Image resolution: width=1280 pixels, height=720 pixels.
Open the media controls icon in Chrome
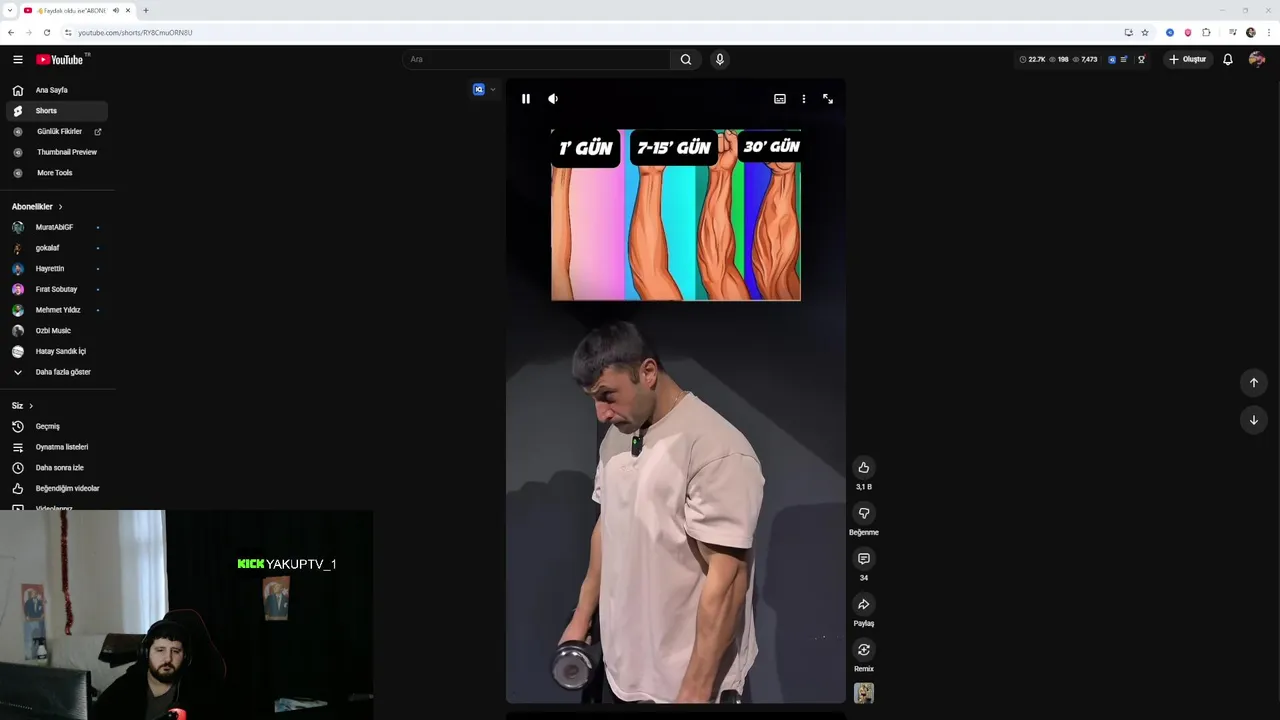click(x=1233, y=32)
